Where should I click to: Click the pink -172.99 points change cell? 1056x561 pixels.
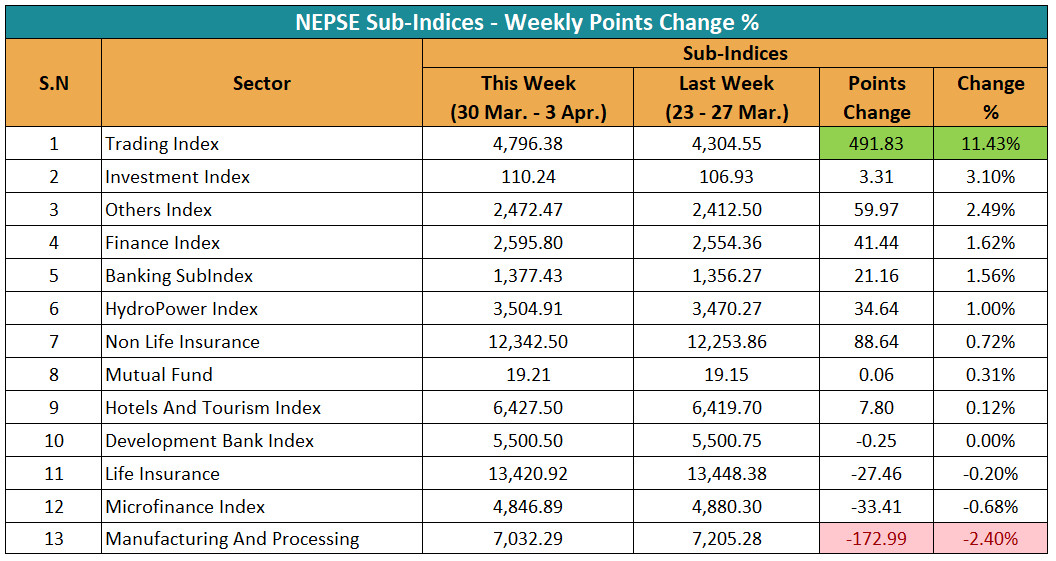pos(876,539)
